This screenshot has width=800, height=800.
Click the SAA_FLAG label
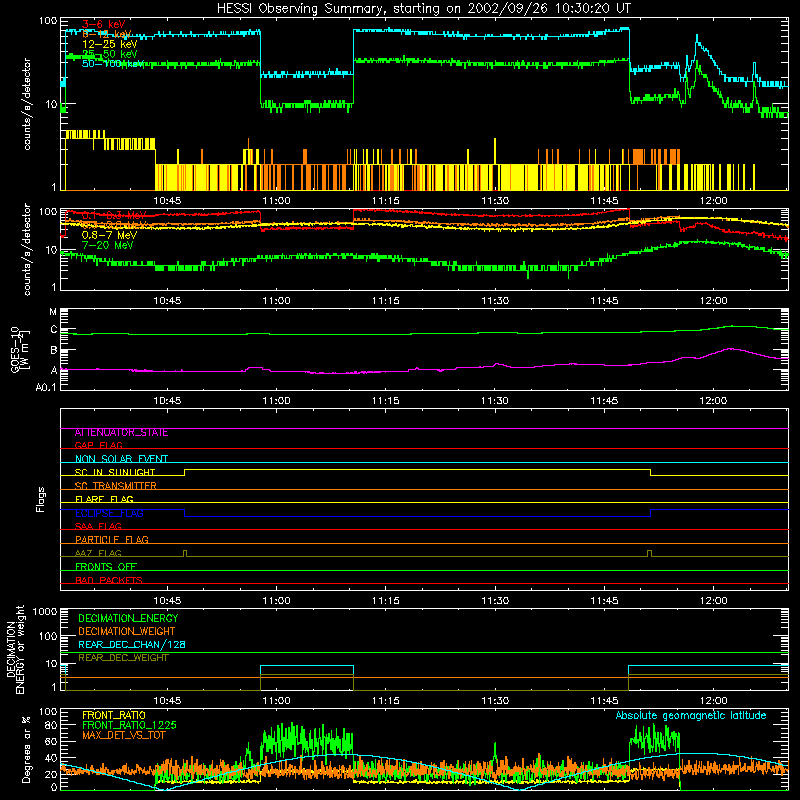point(98,527)
